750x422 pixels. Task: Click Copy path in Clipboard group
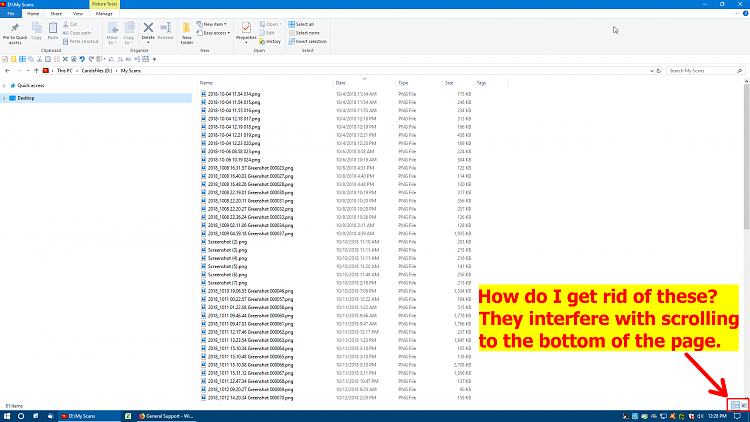point(77,33)
